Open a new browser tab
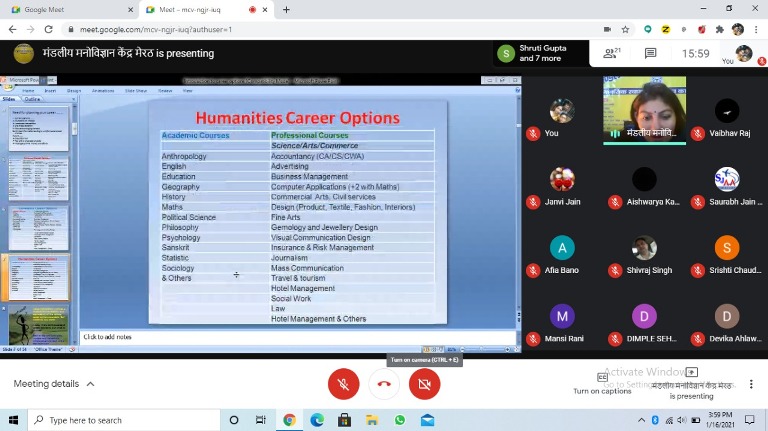Viewport: 768px width, 431px height. click(x=286, y=10)
